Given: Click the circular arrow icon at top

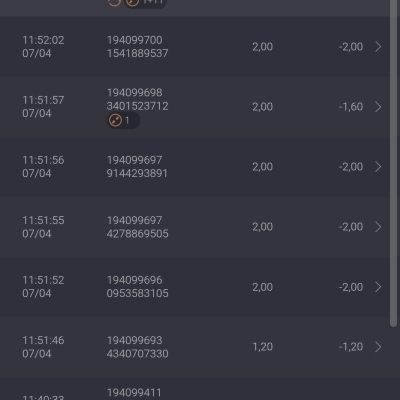Looking at the screenshot, I should pos(114,3).
